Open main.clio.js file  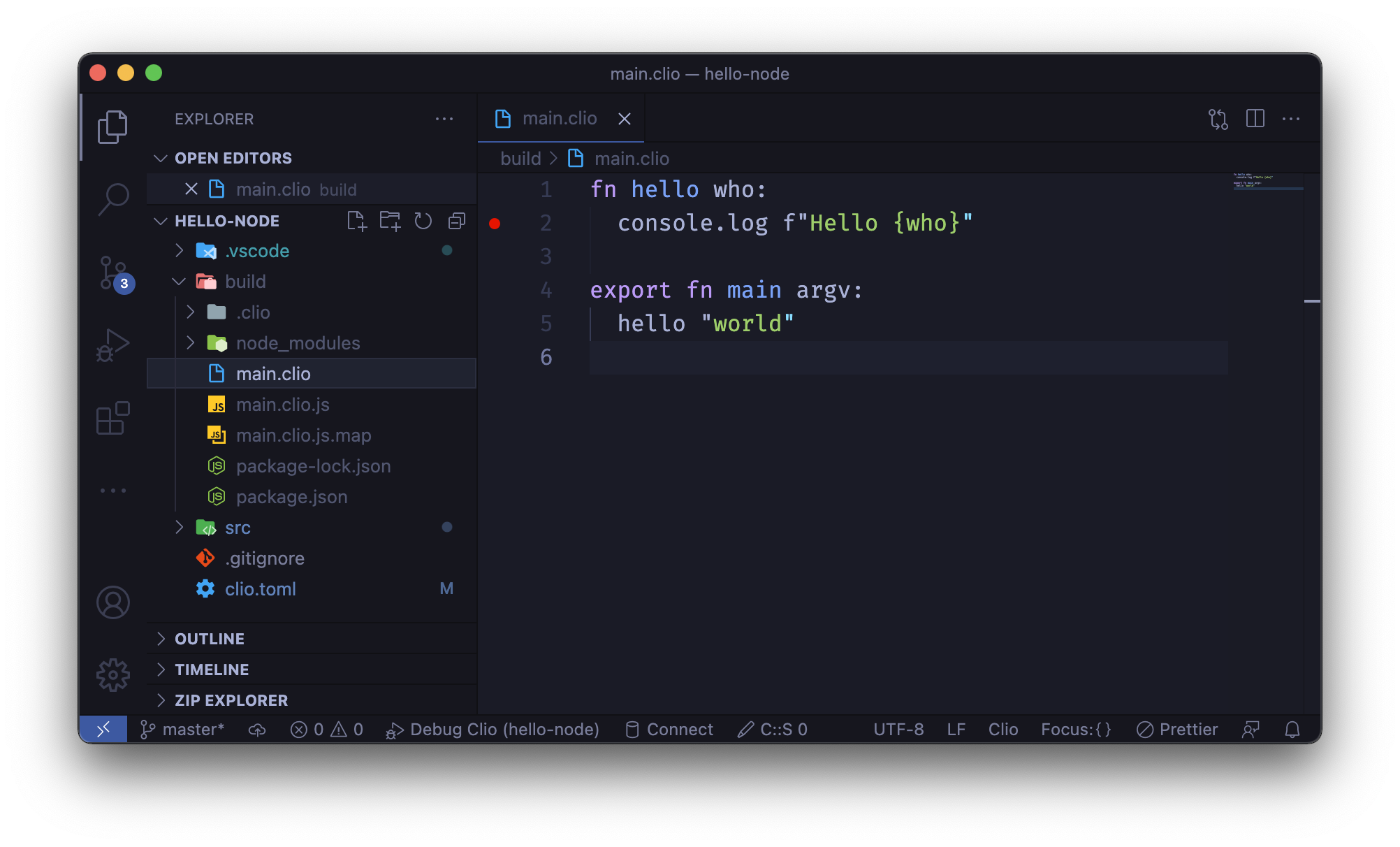[312, 405]
